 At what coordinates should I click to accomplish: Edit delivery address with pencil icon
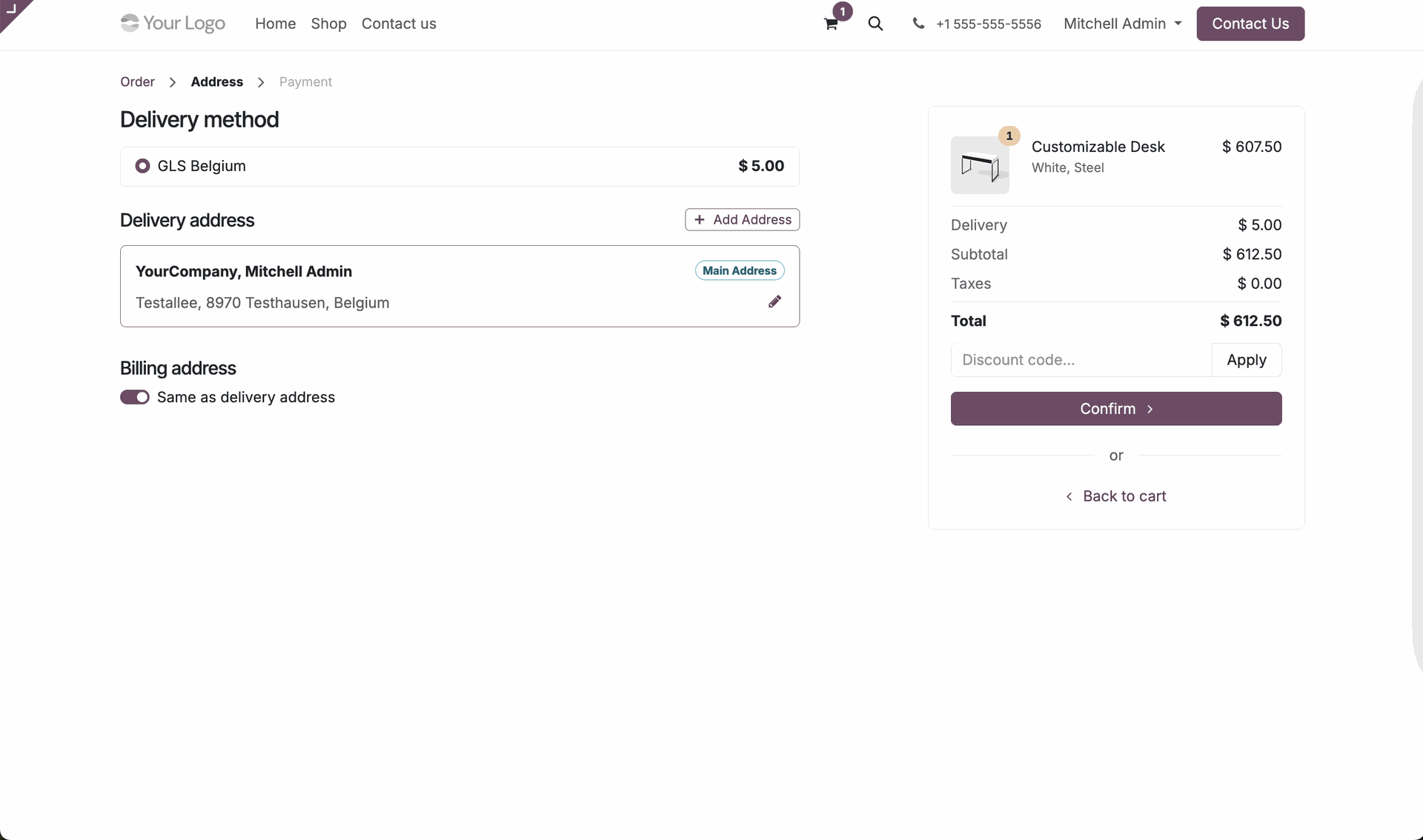(x=774, y=301)
